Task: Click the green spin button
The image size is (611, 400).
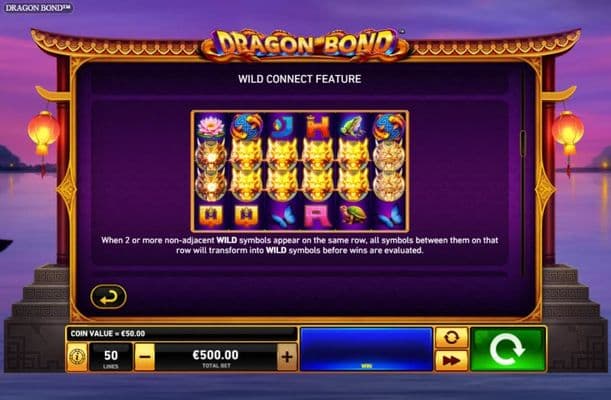Action: click(x=508, y=349)
